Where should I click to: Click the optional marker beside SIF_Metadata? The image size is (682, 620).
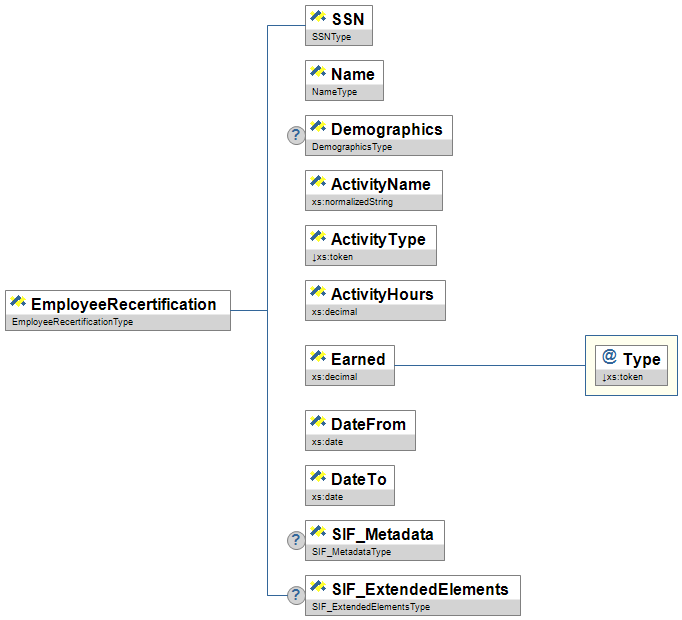(296, 541)
